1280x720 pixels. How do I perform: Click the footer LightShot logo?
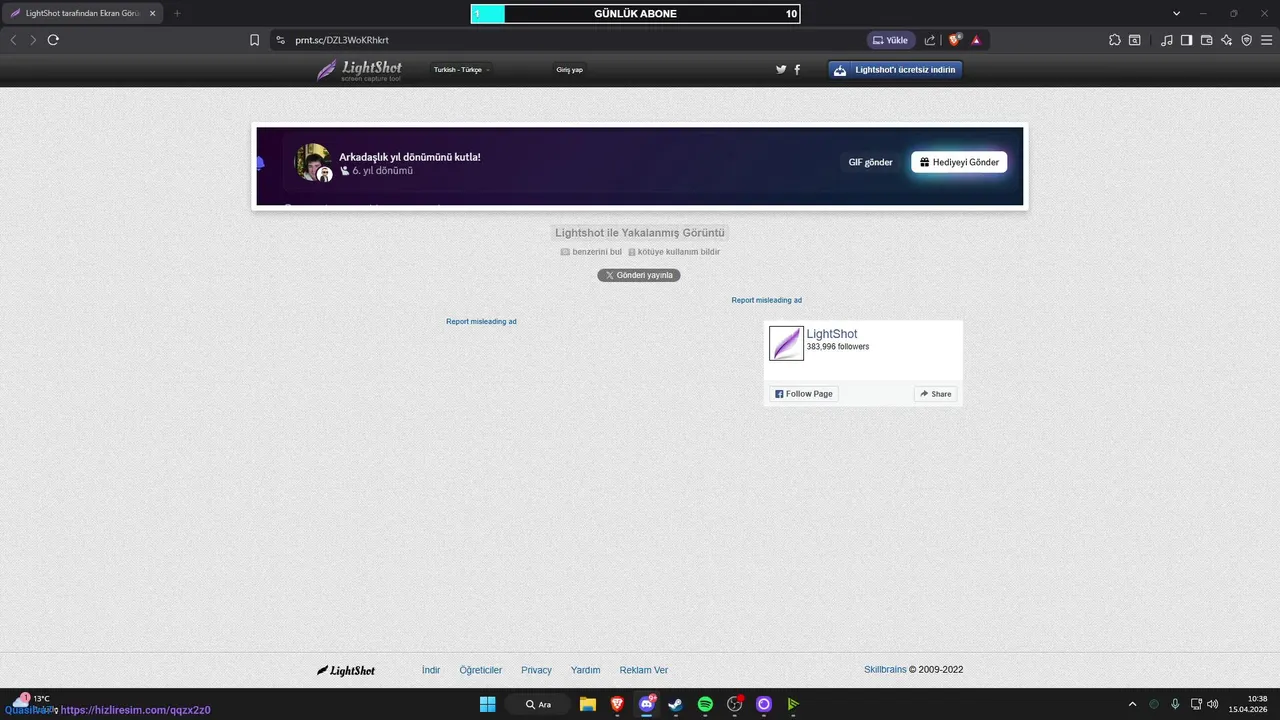pyautogui.click(x=346, y=670)
